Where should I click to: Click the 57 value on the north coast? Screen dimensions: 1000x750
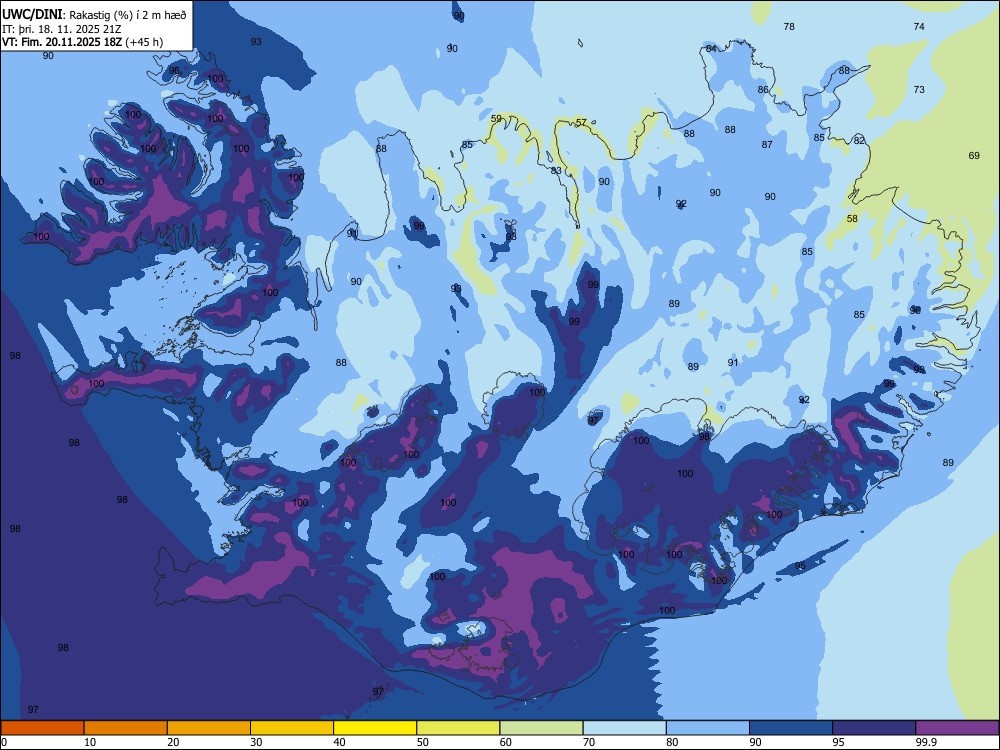(x=581, y=122)
